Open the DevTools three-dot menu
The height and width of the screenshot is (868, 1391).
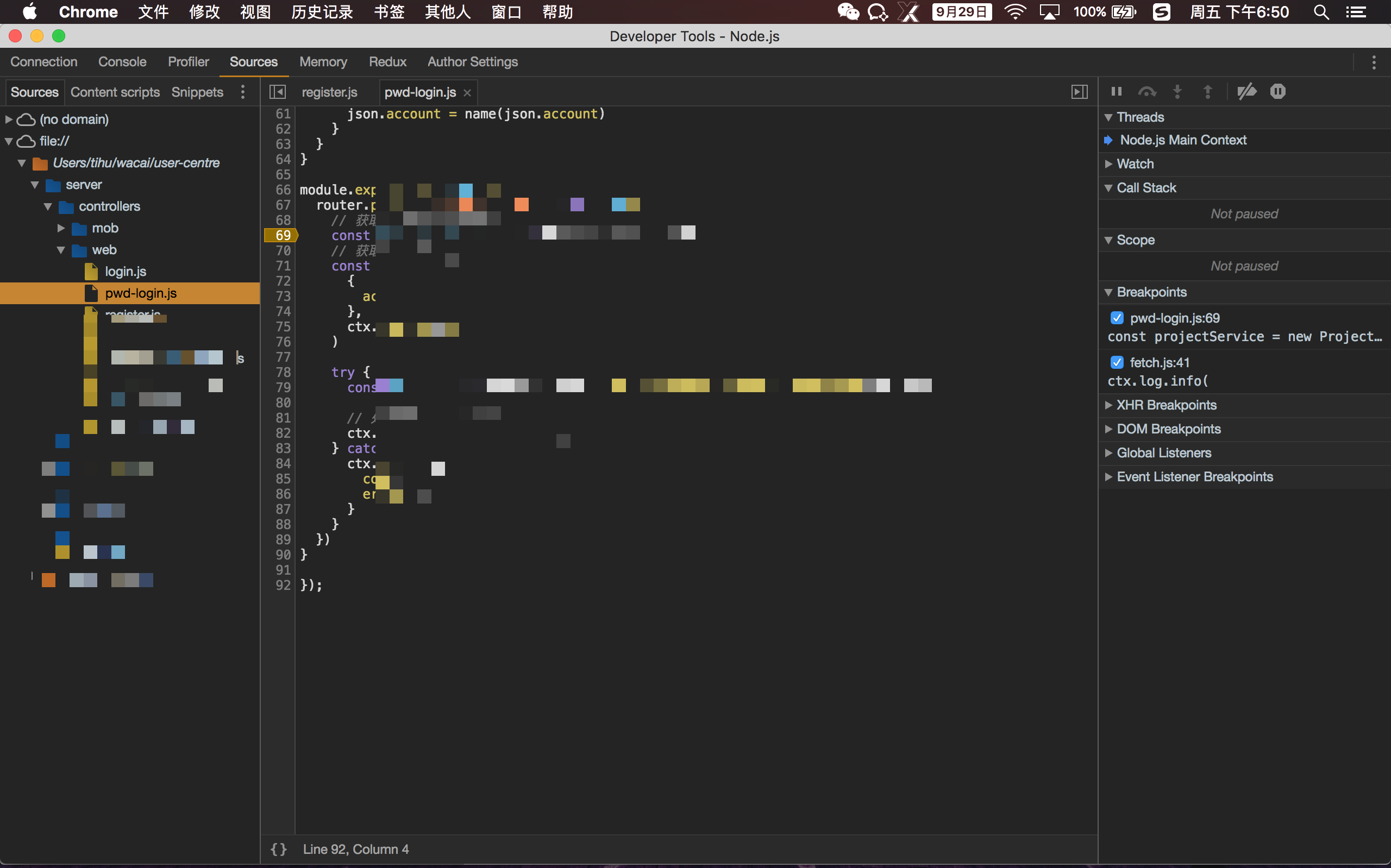pos(1374,62)
